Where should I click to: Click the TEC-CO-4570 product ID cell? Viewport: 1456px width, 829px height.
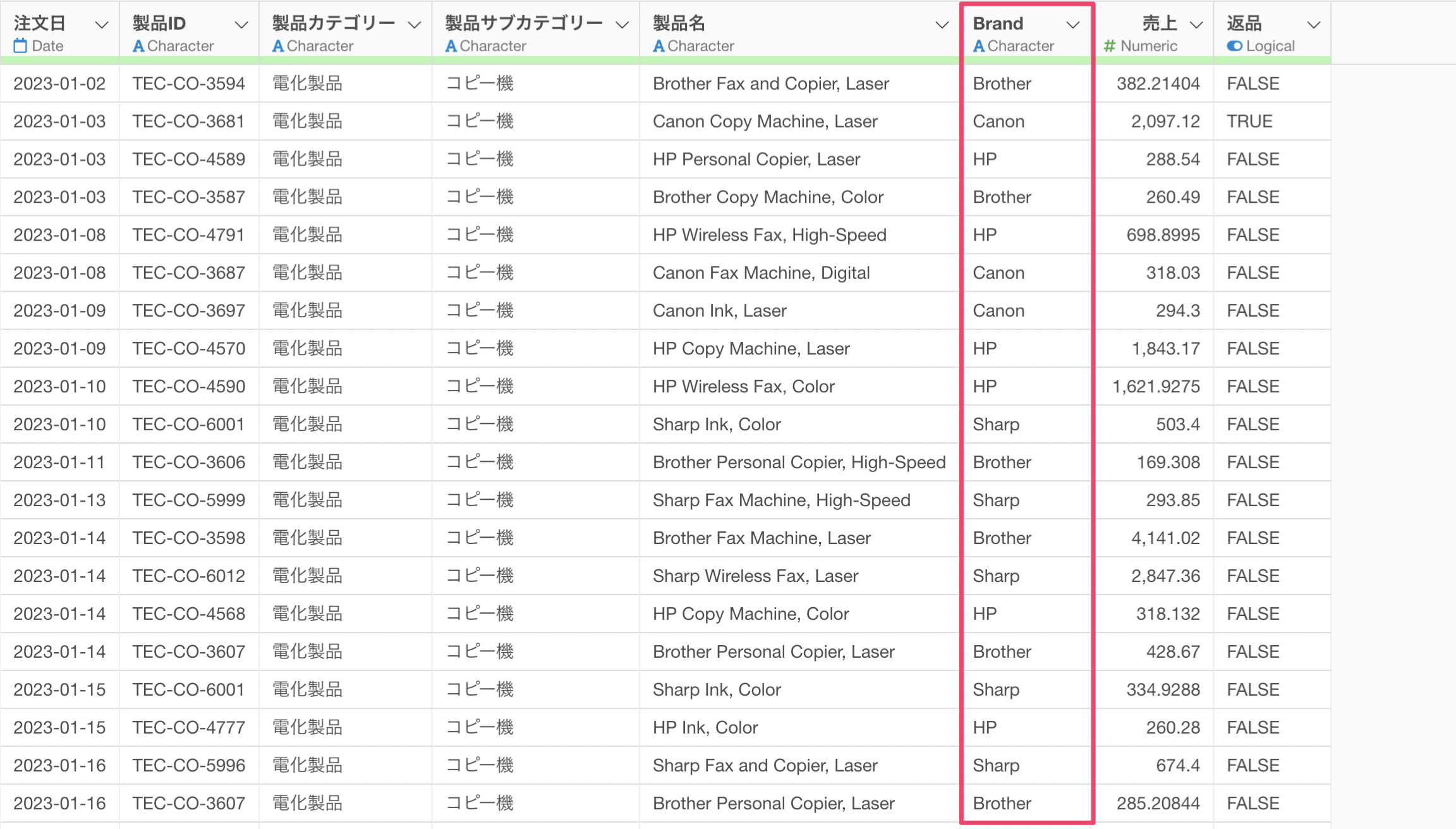189,349
